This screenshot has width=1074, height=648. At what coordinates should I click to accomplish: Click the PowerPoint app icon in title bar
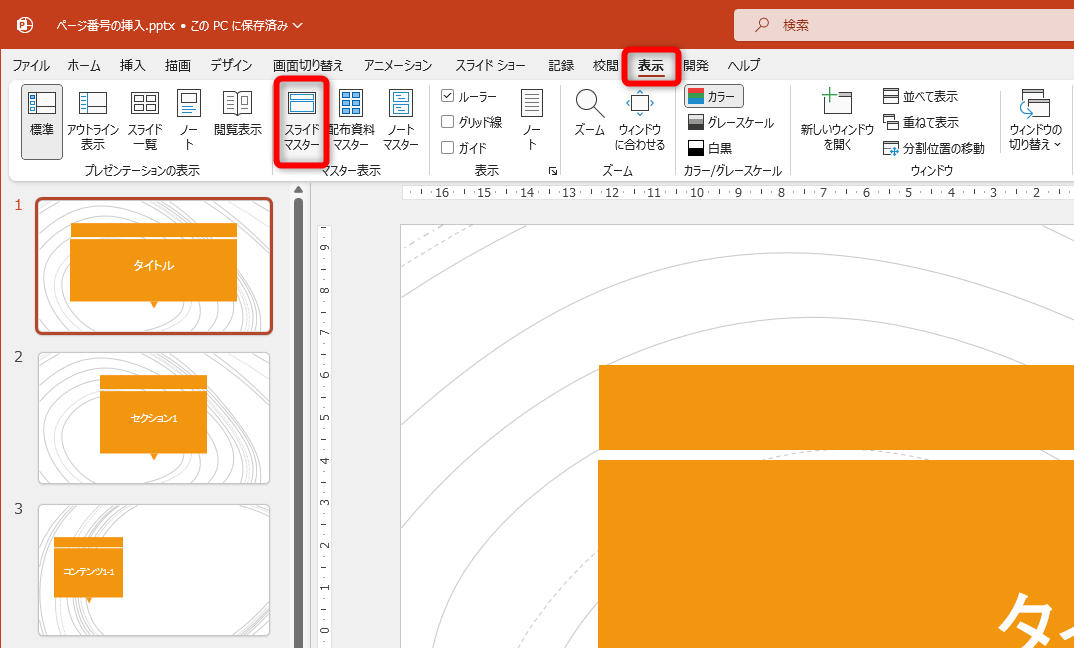click(25, 25)
